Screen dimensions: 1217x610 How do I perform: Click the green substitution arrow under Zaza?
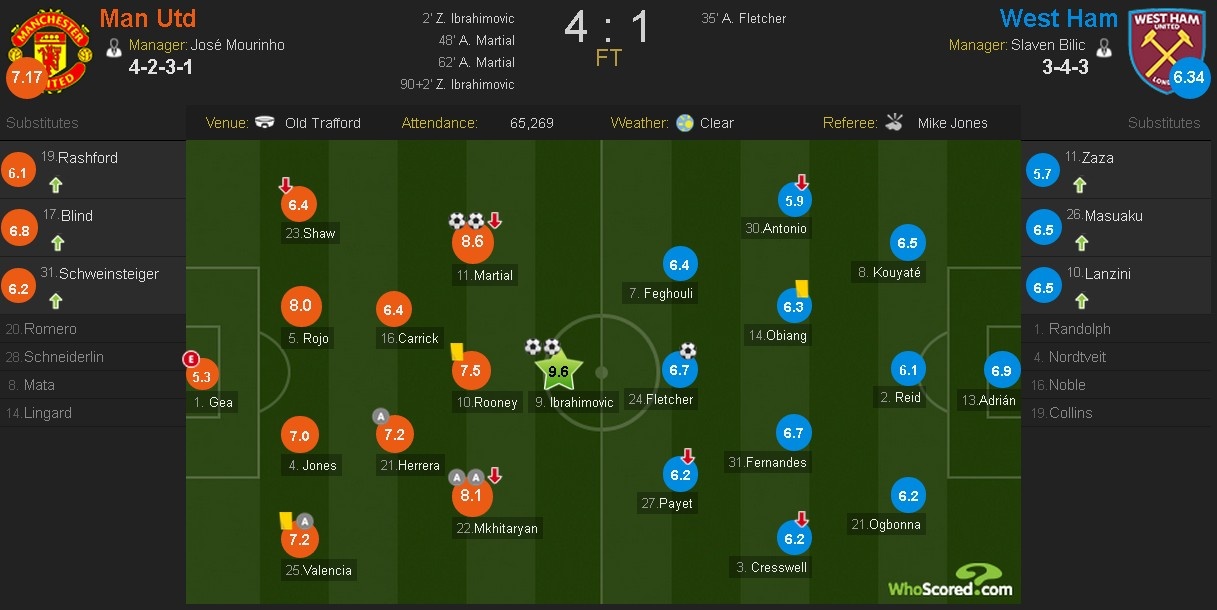point(1079,185)
